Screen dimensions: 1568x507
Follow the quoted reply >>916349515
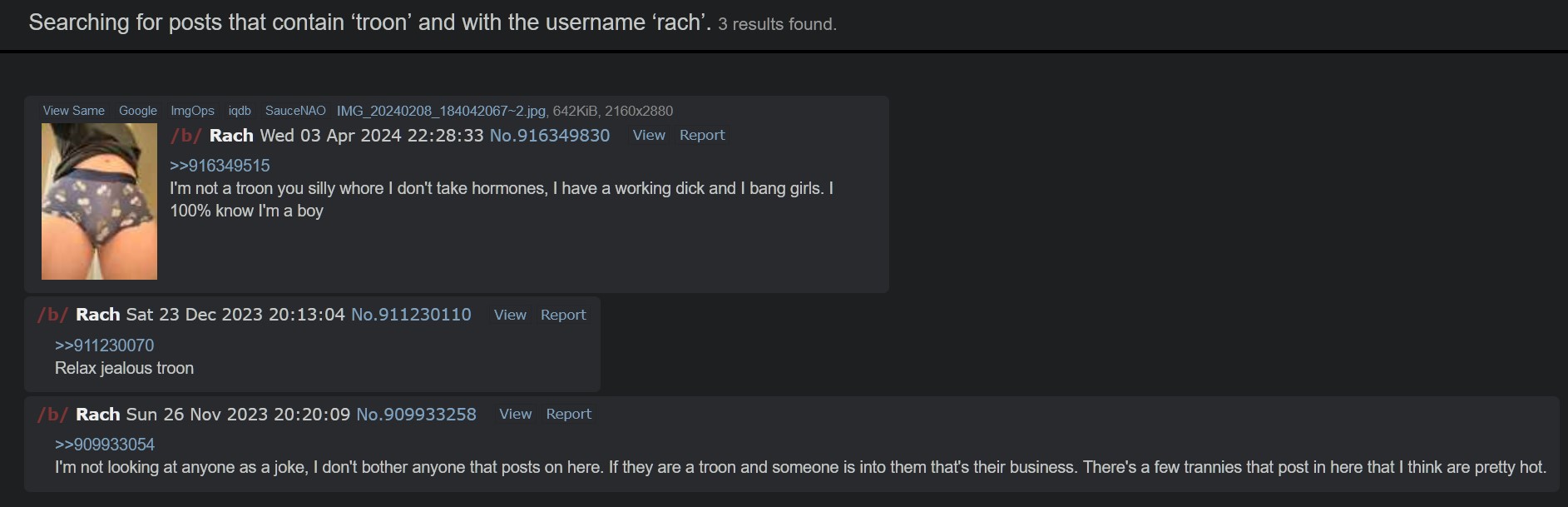(220, 166)
